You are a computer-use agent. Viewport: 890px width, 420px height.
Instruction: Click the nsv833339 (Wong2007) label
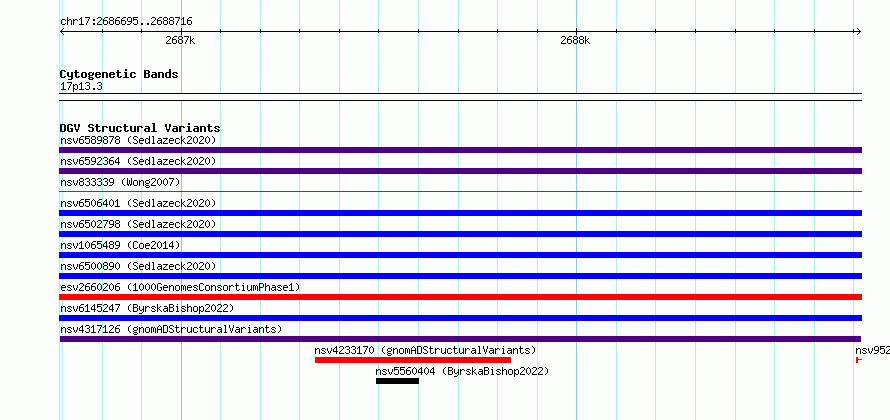[120, 182]
